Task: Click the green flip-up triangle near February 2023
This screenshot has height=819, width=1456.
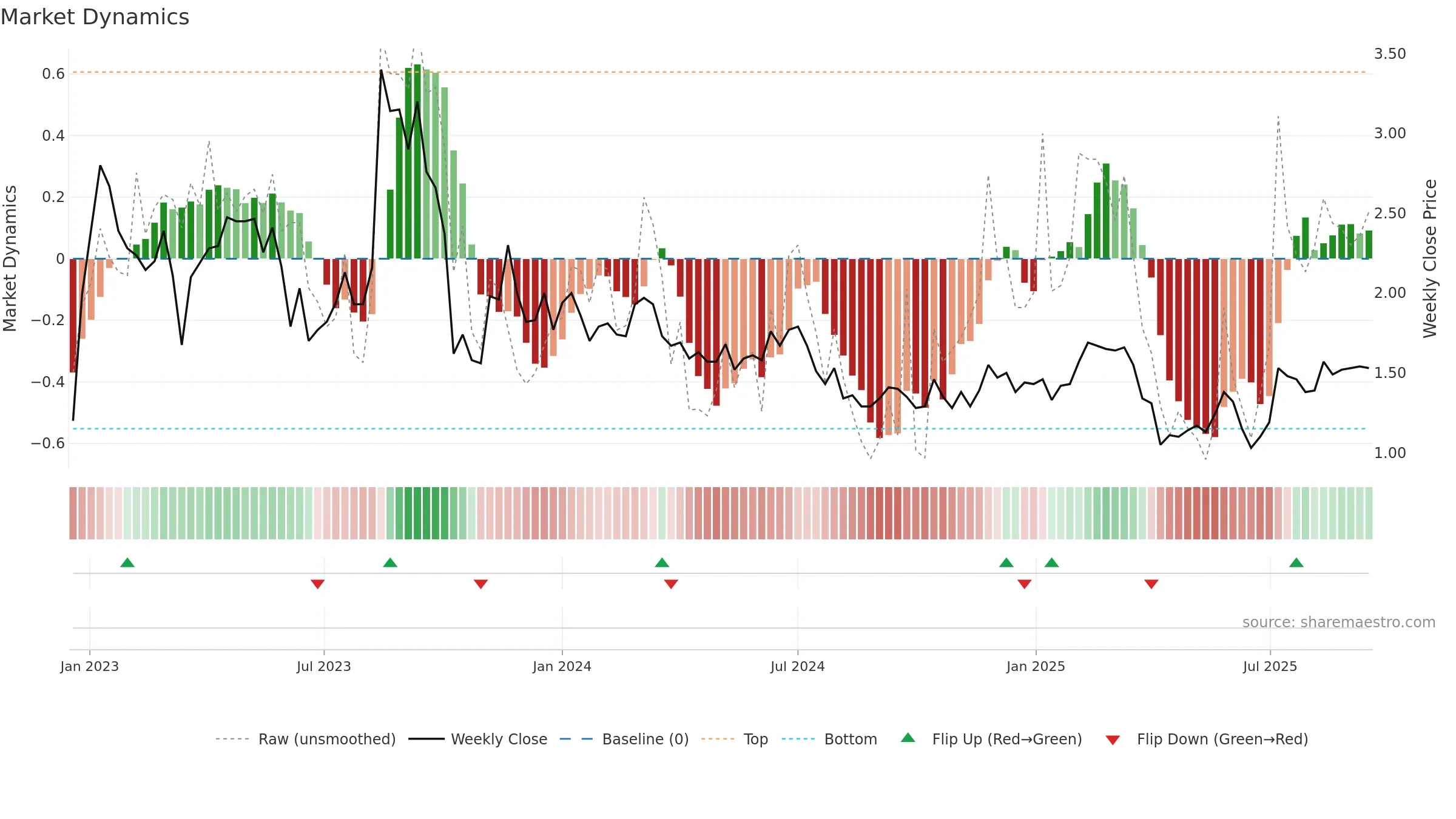Action: [127, 563]
